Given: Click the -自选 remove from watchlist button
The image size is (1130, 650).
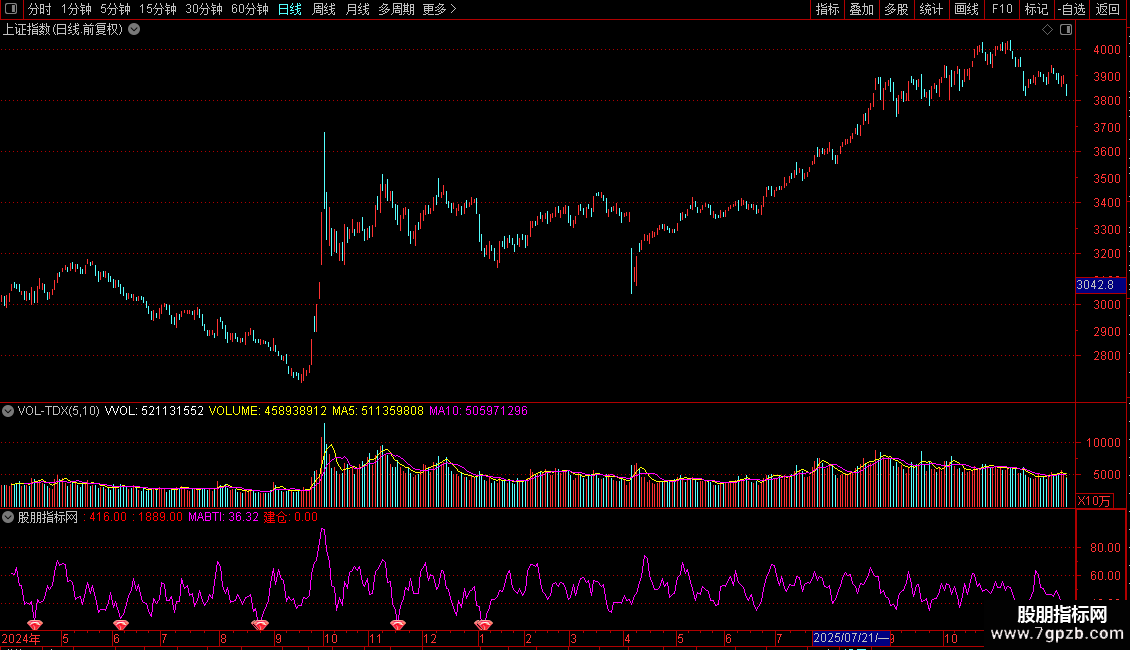Looking at the screenshot, I should click(x=1072, y=9).
